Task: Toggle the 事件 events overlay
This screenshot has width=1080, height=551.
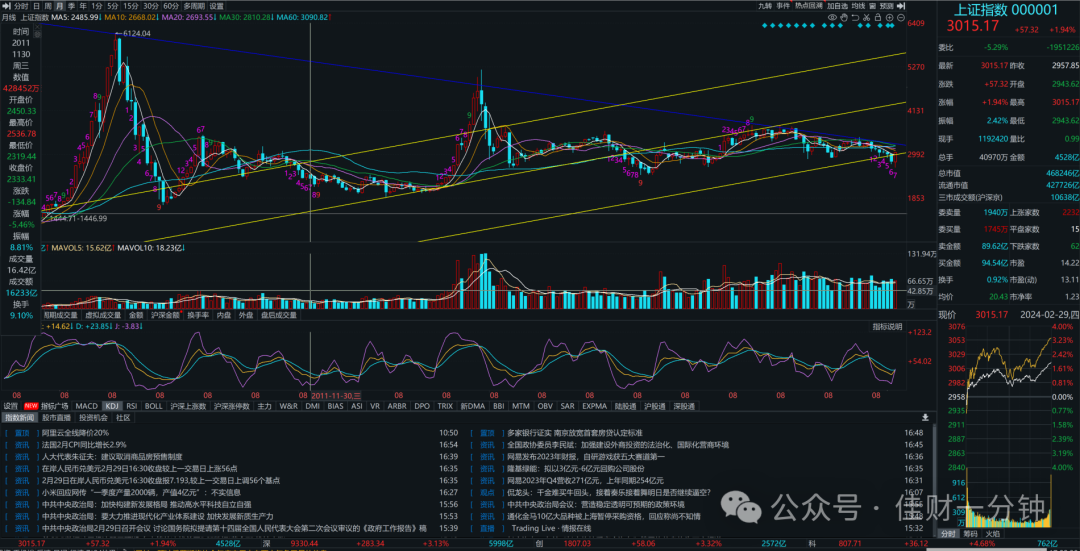Action: coord(783,6)
